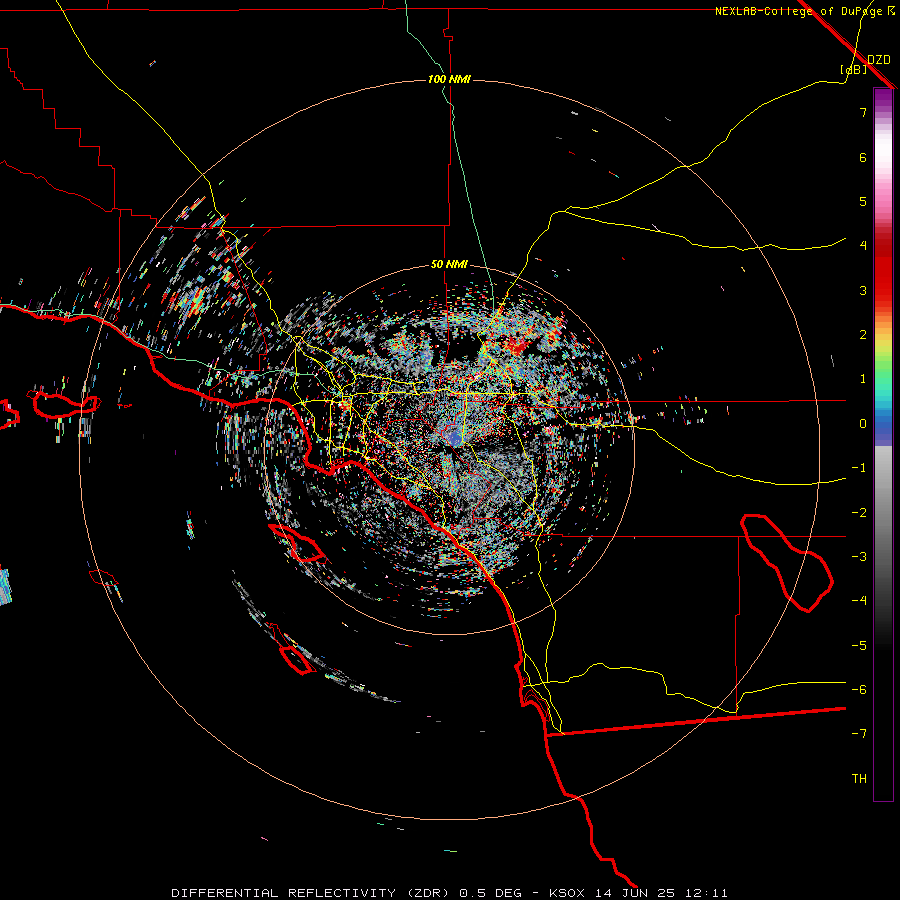Image resolution: width=900 pixels, height=900 pixels.
Task: Click the 1 value on color scale
Action: click(863, 379)
